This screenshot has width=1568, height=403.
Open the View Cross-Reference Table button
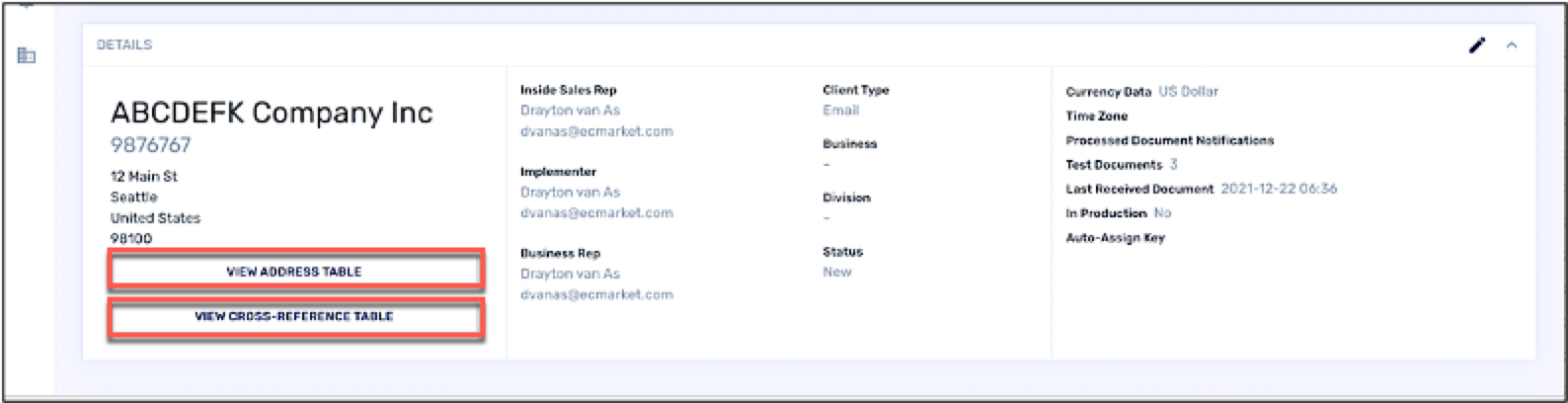point(294,317)
